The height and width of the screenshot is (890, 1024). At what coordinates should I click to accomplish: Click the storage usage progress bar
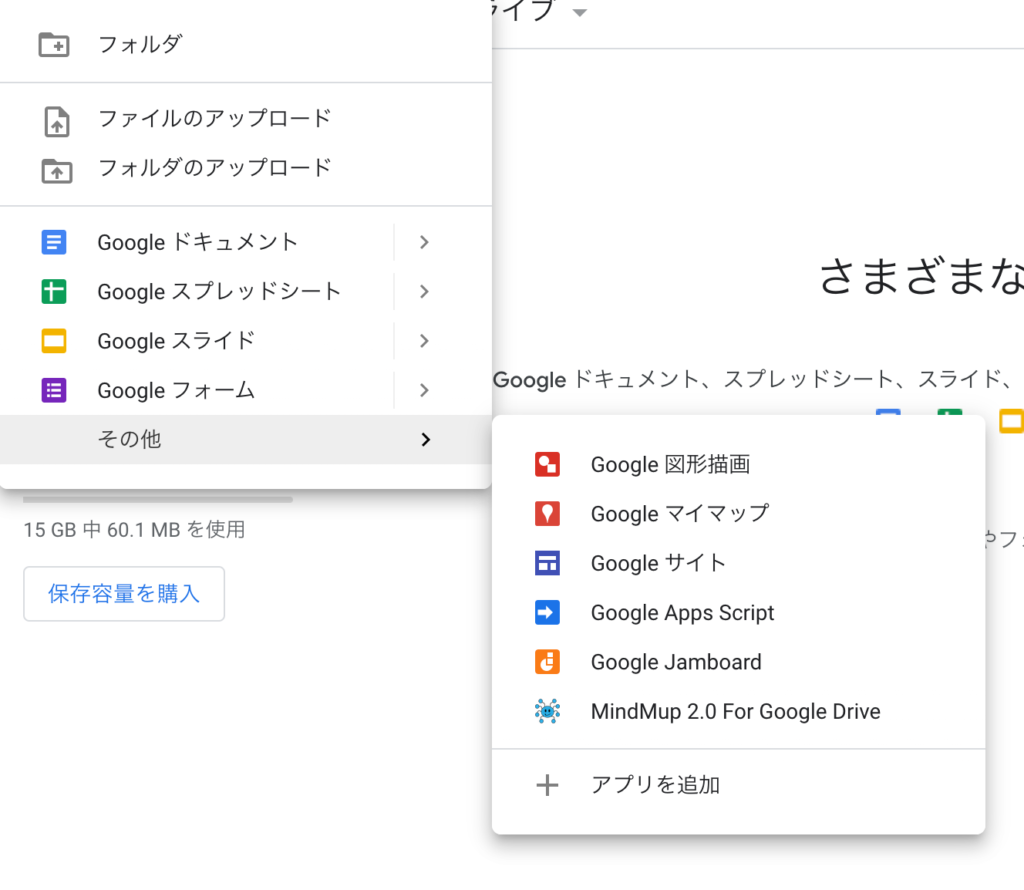click(157, 500)
